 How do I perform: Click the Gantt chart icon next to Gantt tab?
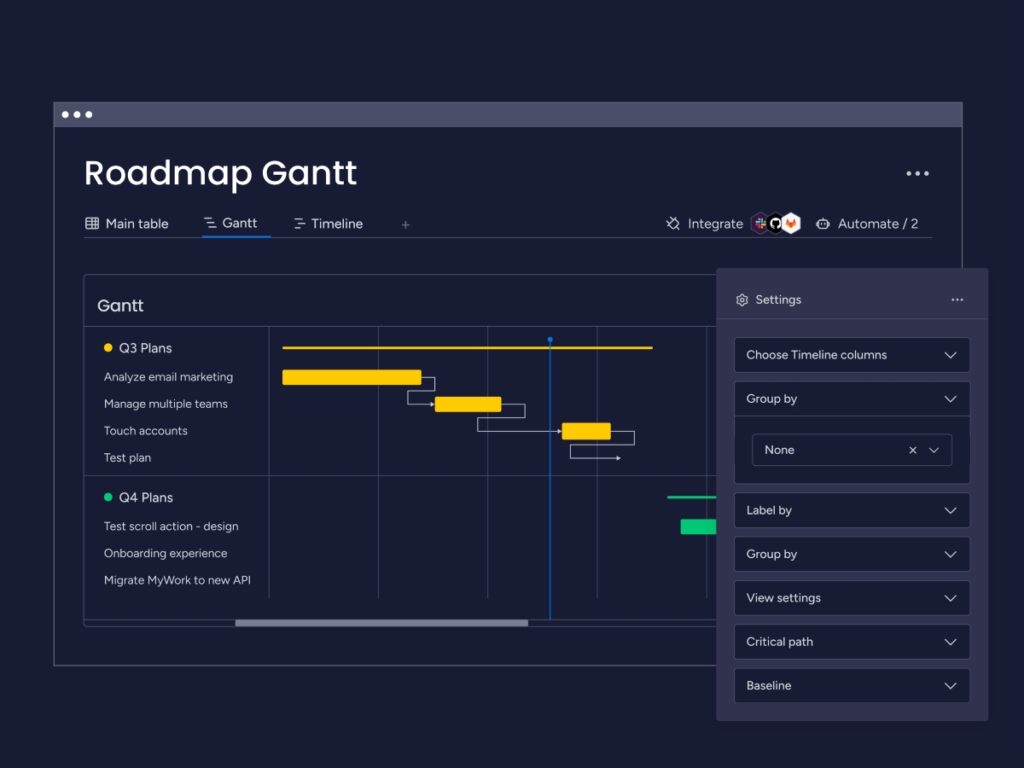[213, 224]
